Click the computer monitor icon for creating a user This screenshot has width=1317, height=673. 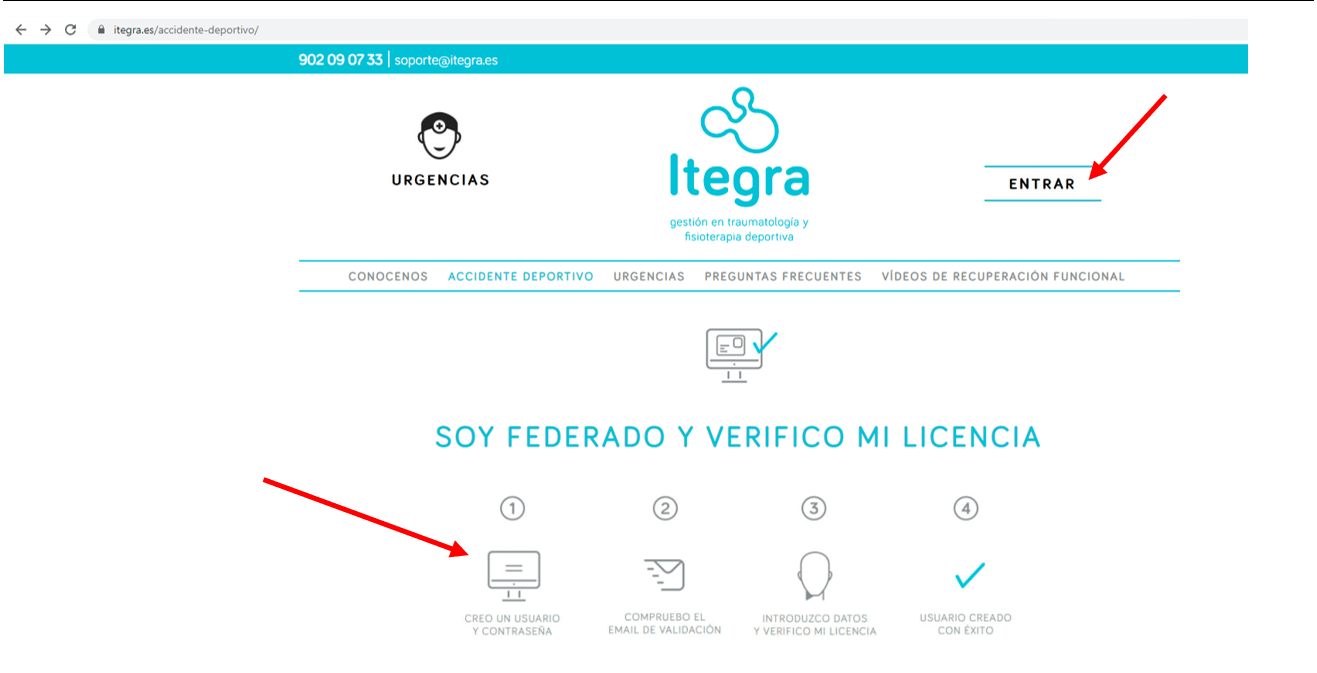[x=513, y=575]
